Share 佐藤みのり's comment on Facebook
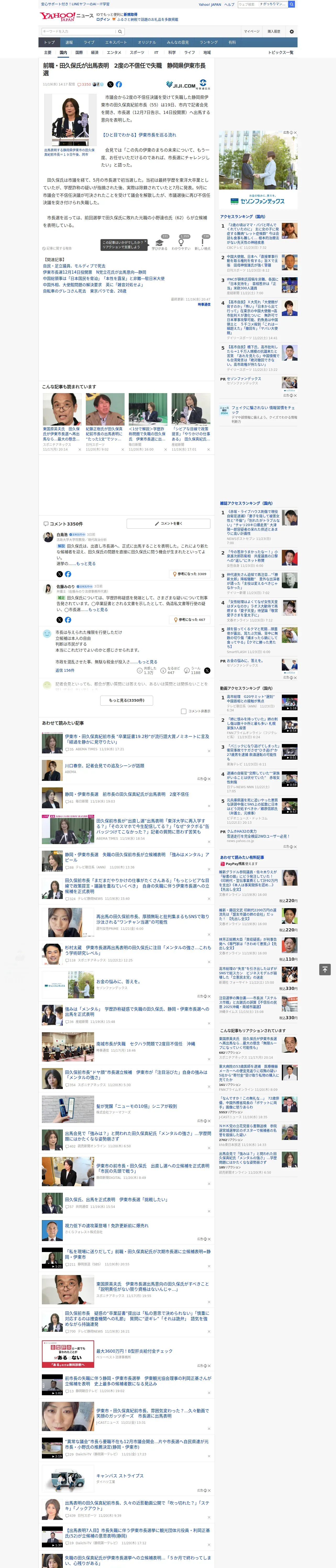 coord(68,620)
